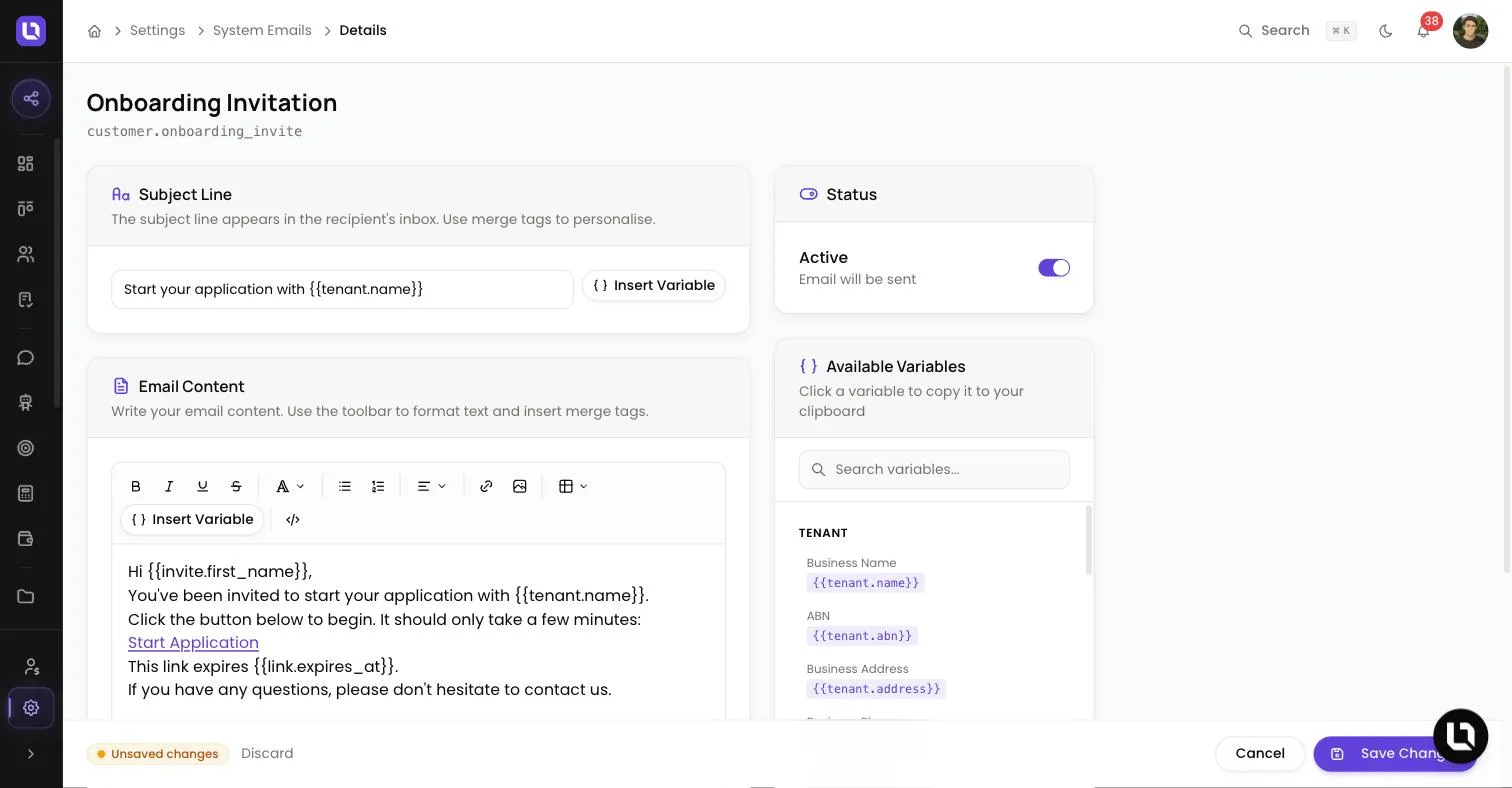This screenshot has height=788, width=1512.
Task: Underline text using the editor toolbar
Action: pos(202,486)
